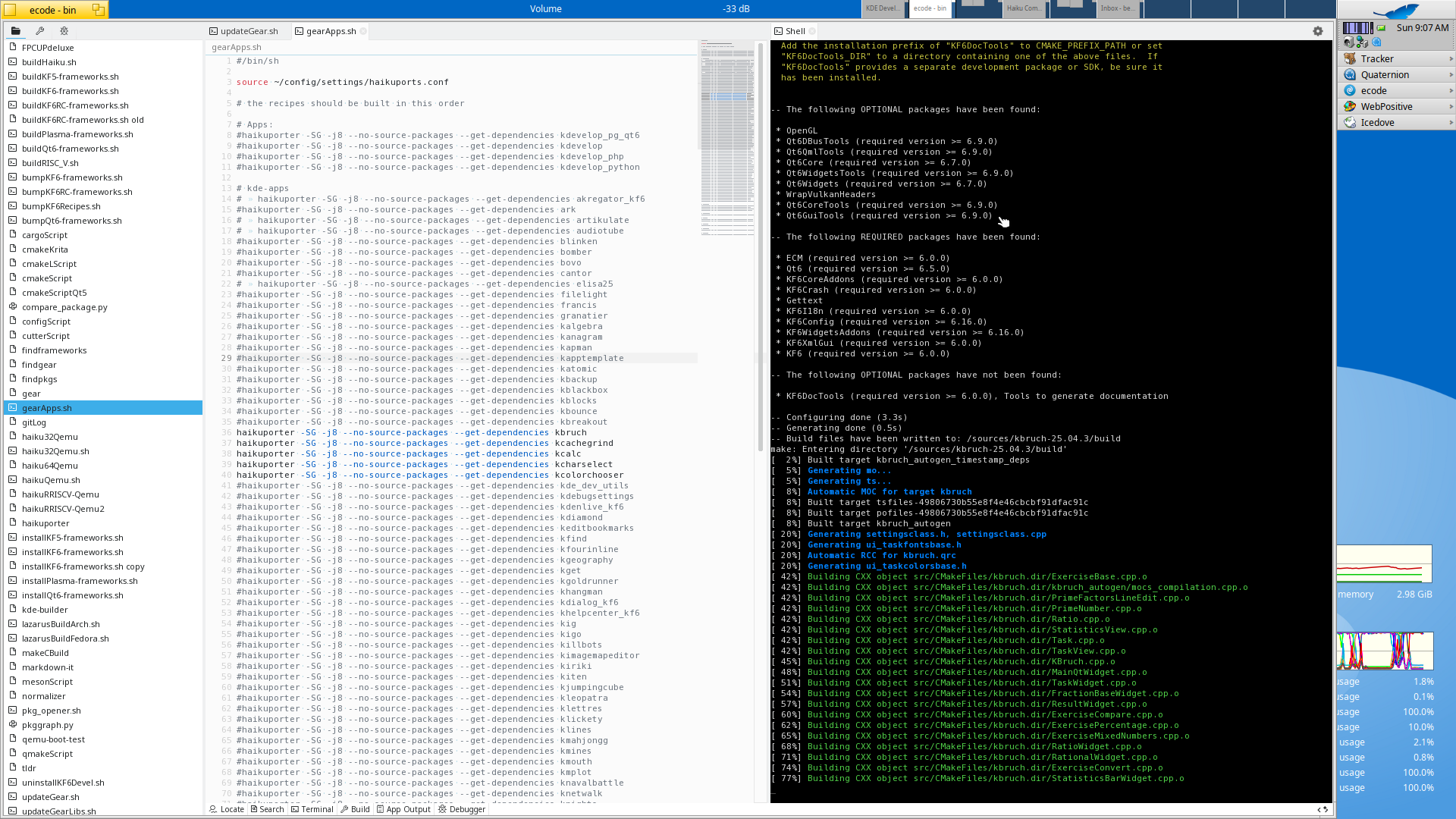The height and width of the screenshot is (819, 1456).
Task: Open the build settings wrench icon
Action: pyautogui.click(x=40, y=31)
